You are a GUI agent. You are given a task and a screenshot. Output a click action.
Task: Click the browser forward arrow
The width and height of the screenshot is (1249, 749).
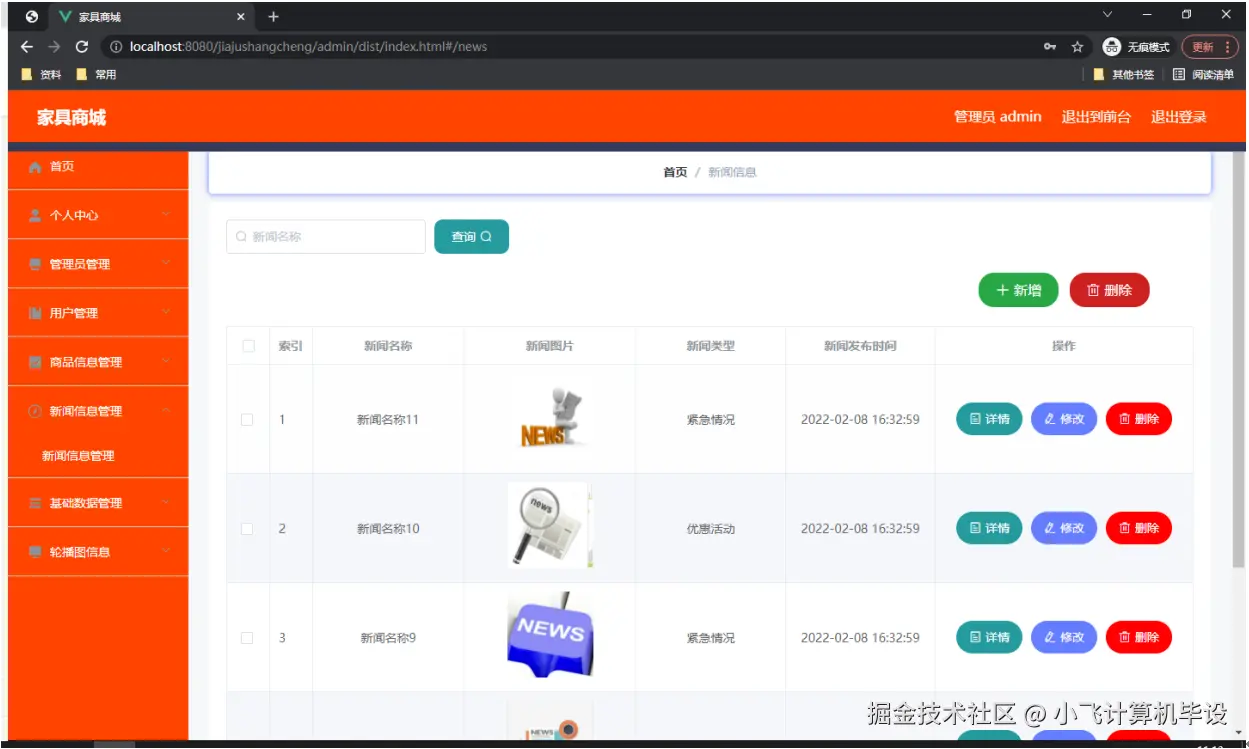coord(54,47)
